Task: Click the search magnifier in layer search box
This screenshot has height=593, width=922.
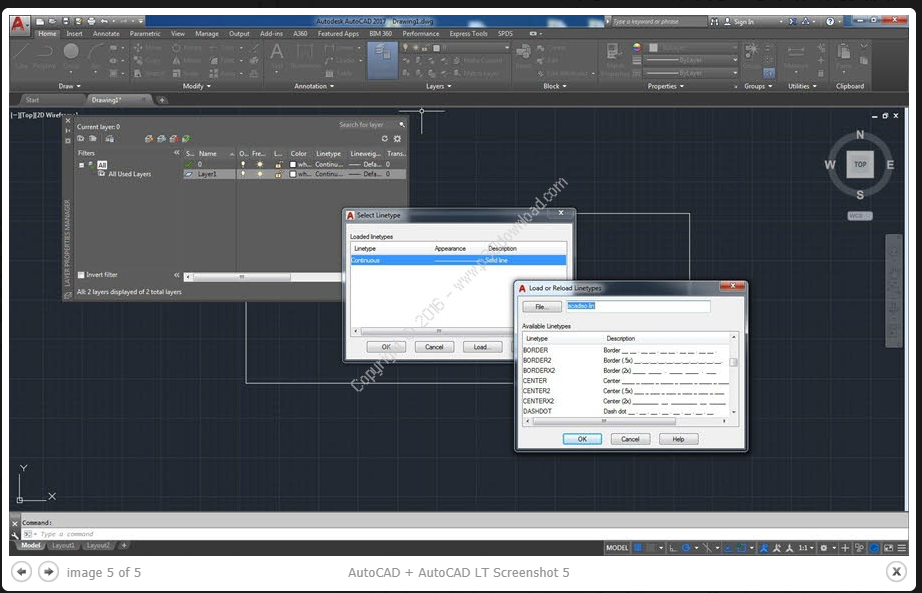Action: 402,125
